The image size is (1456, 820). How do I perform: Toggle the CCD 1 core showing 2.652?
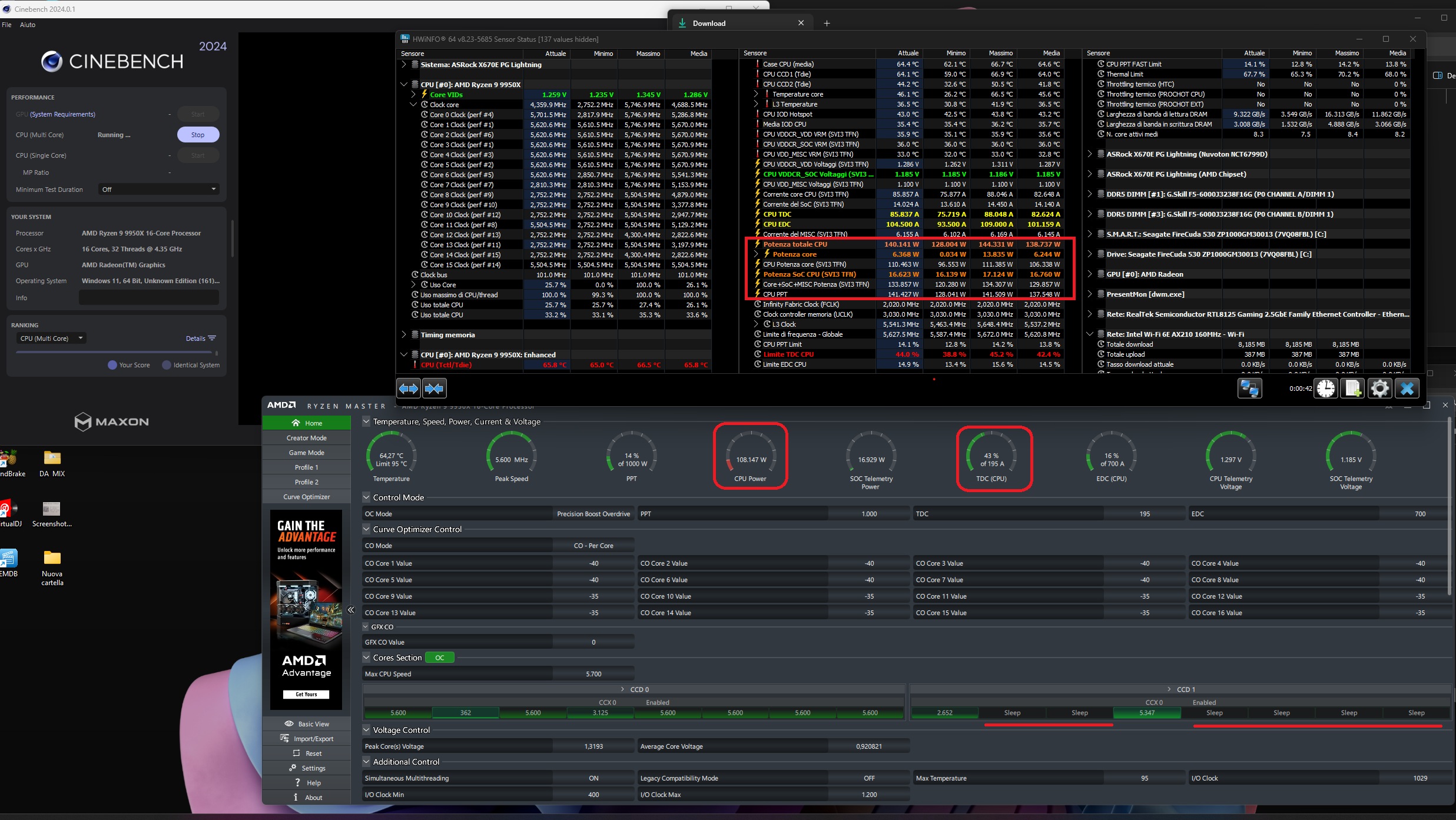[x=944, y=713]
